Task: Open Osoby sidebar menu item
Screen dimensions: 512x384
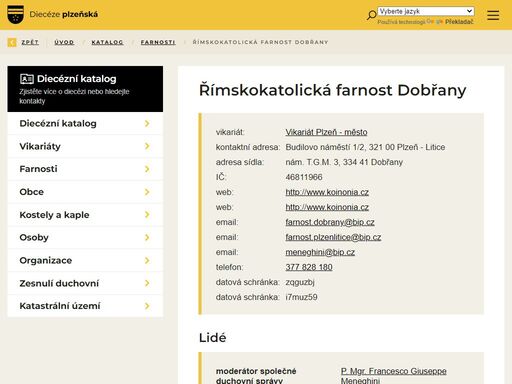Action: click(x=85, y=237)
